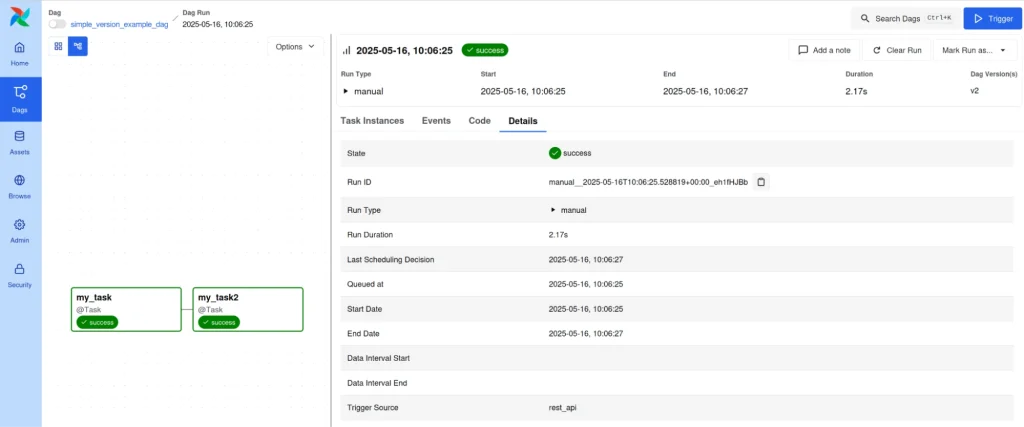Open the Assets sidebar item
This screenshot has width=1024, height=427.
click(x=20, y=142)
